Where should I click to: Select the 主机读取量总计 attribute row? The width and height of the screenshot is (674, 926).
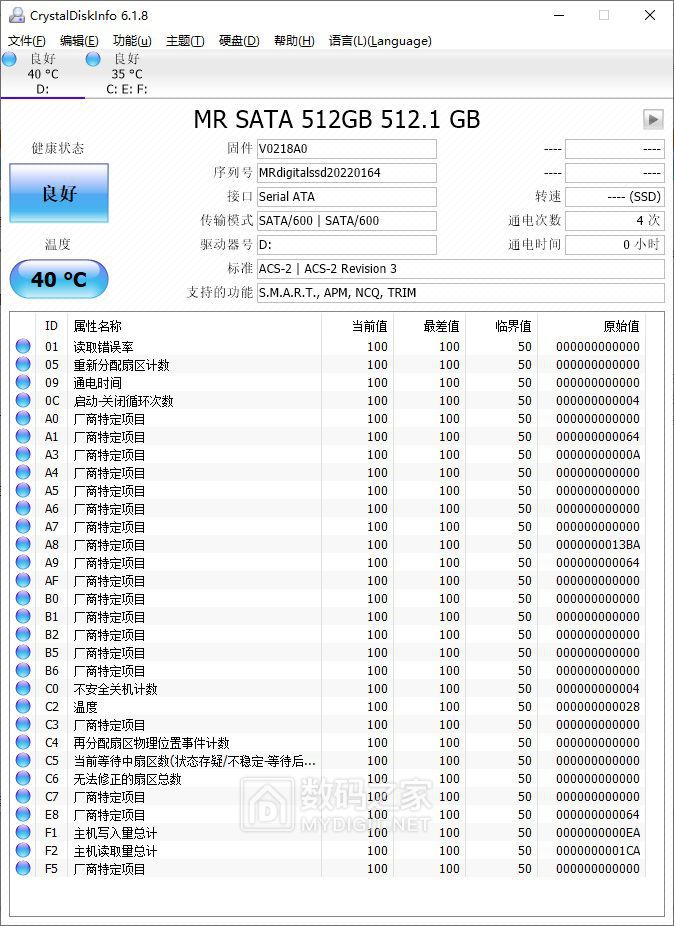[x=328, y=850]
